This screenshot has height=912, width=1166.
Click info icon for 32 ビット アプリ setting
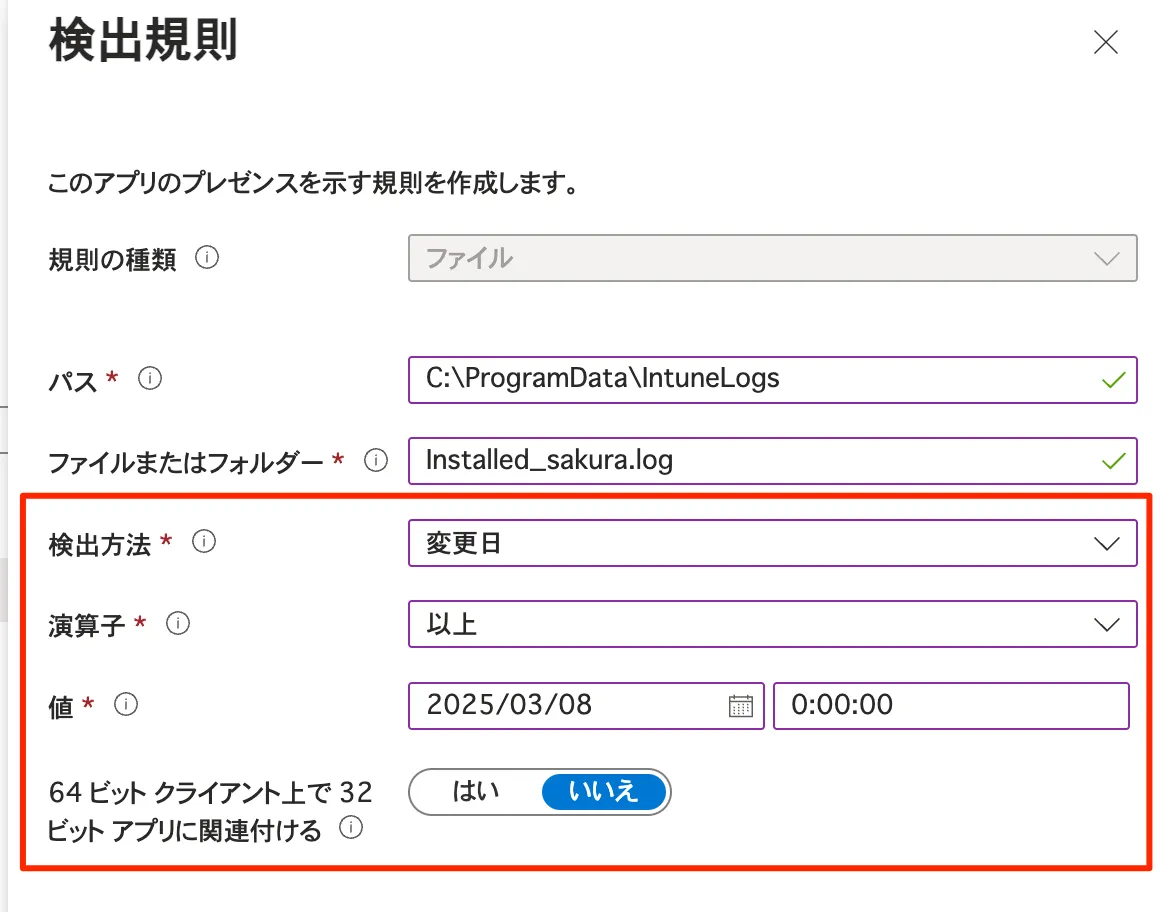351,828
